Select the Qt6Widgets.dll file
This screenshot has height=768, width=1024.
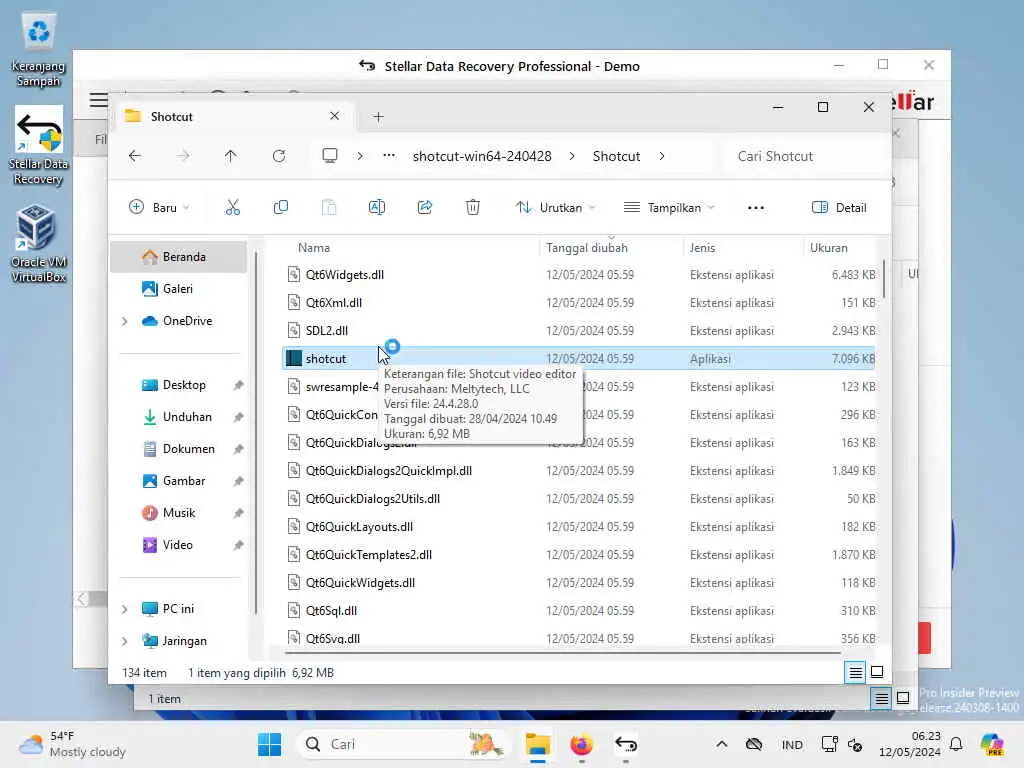579,275
